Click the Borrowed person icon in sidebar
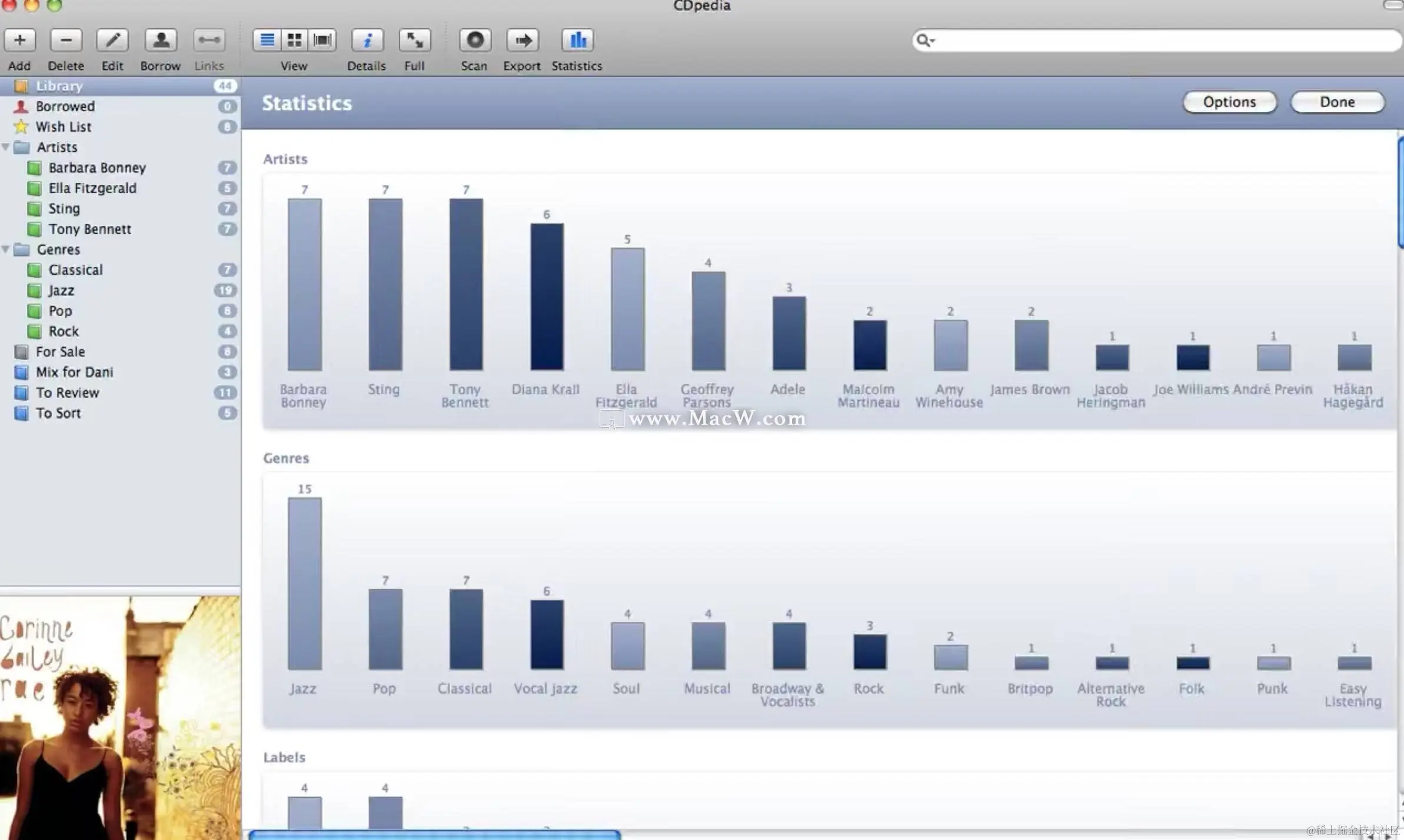The image size is (1404, 840). pyautogui.click(x=21, y=106)
